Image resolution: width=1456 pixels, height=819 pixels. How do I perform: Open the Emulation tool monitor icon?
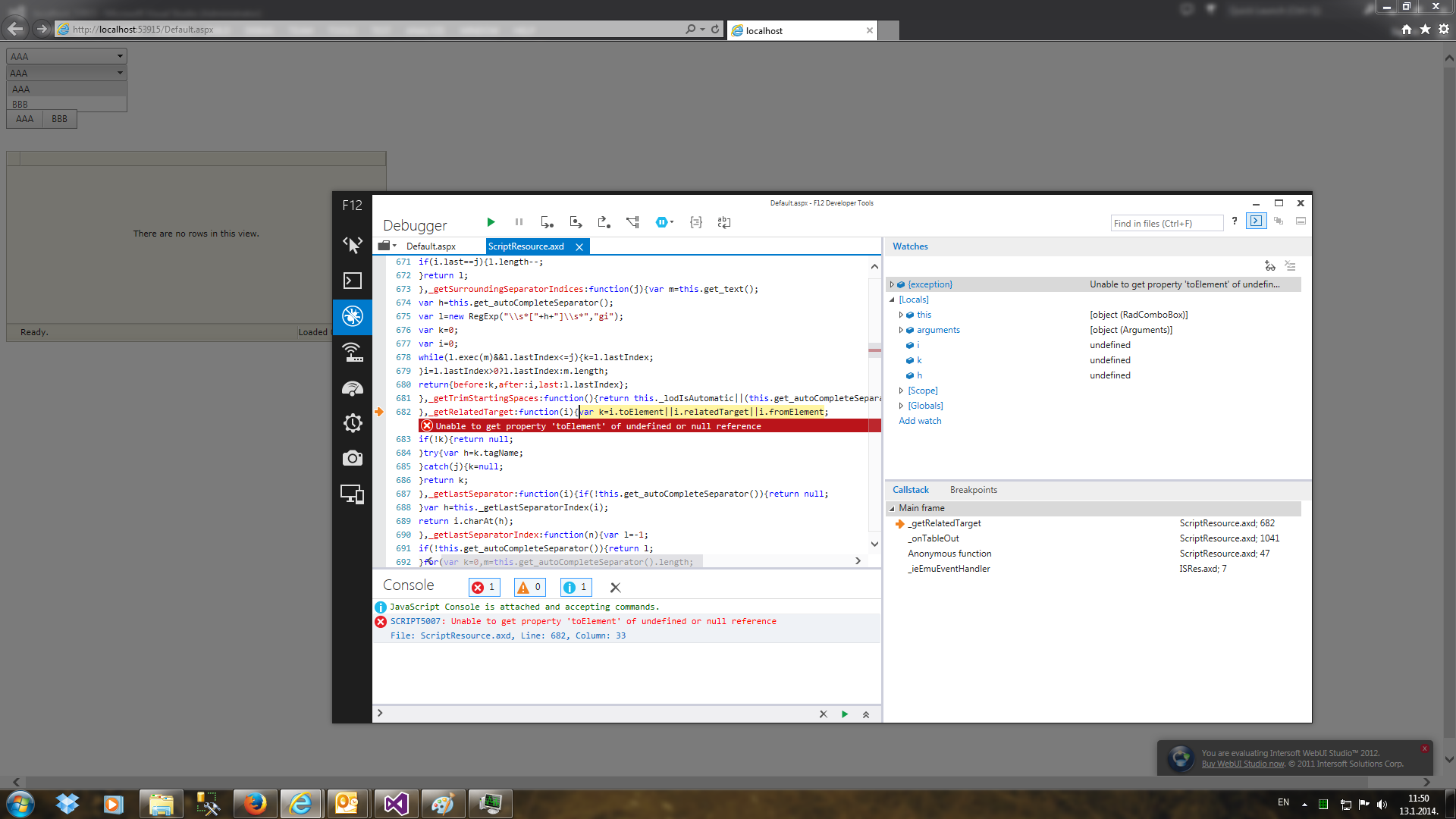pyautogui.click(x=352, y=494)
